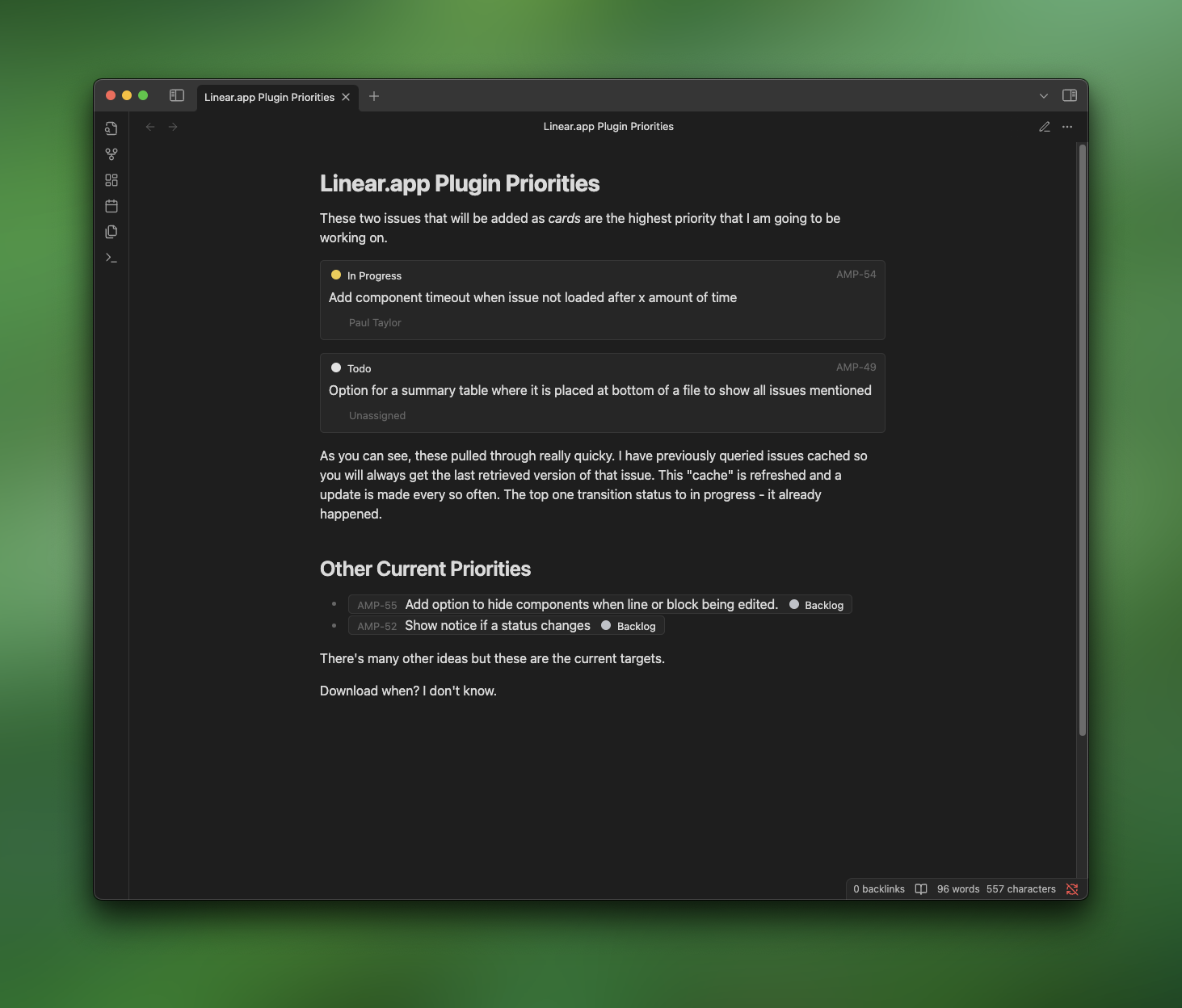The image size is (1182, 1008).
Task: Click the Backlog status on AMP-52
Action: coord(629,626)
